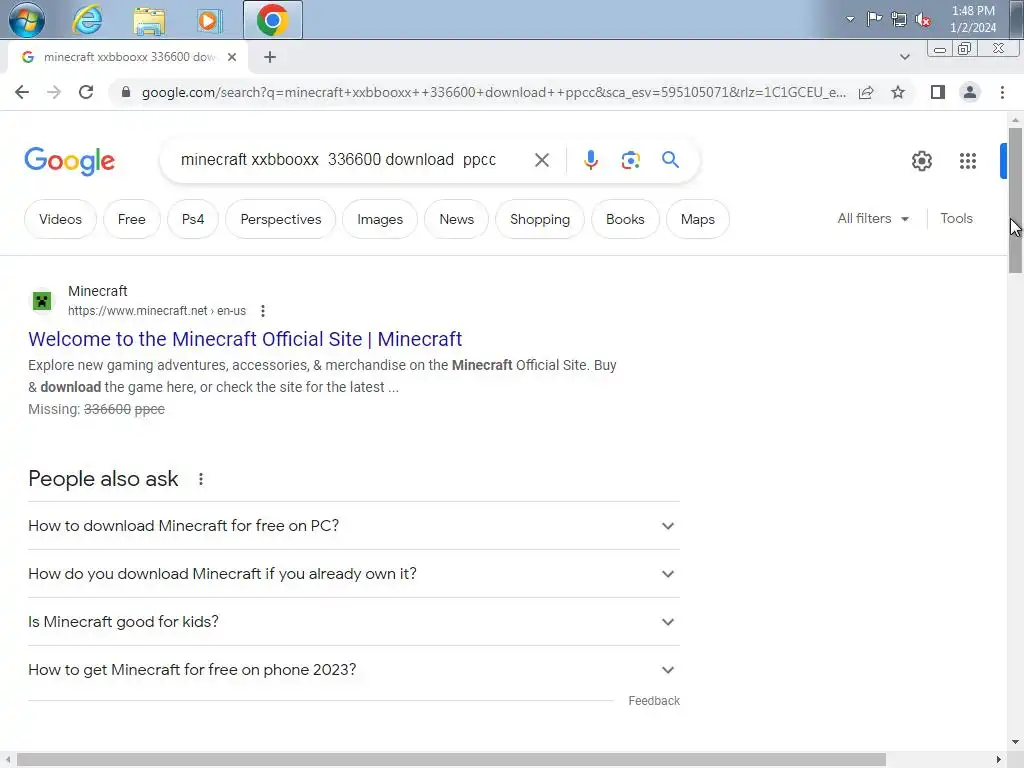Open a new Chrome tab
The width and height of the screenshot is (1024, 768).
tap(270, 57)
